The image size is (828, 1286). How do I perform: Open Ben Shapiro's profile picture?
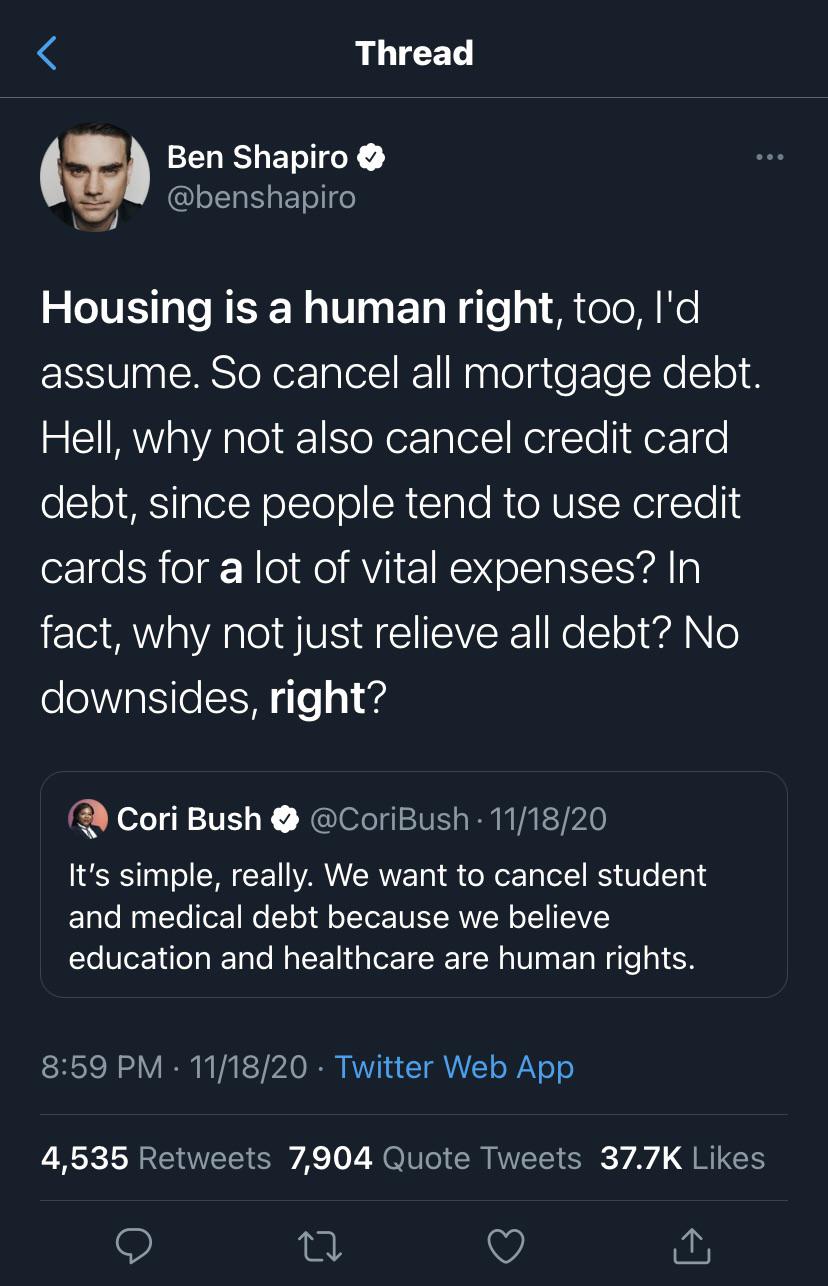tap(94, 177)
